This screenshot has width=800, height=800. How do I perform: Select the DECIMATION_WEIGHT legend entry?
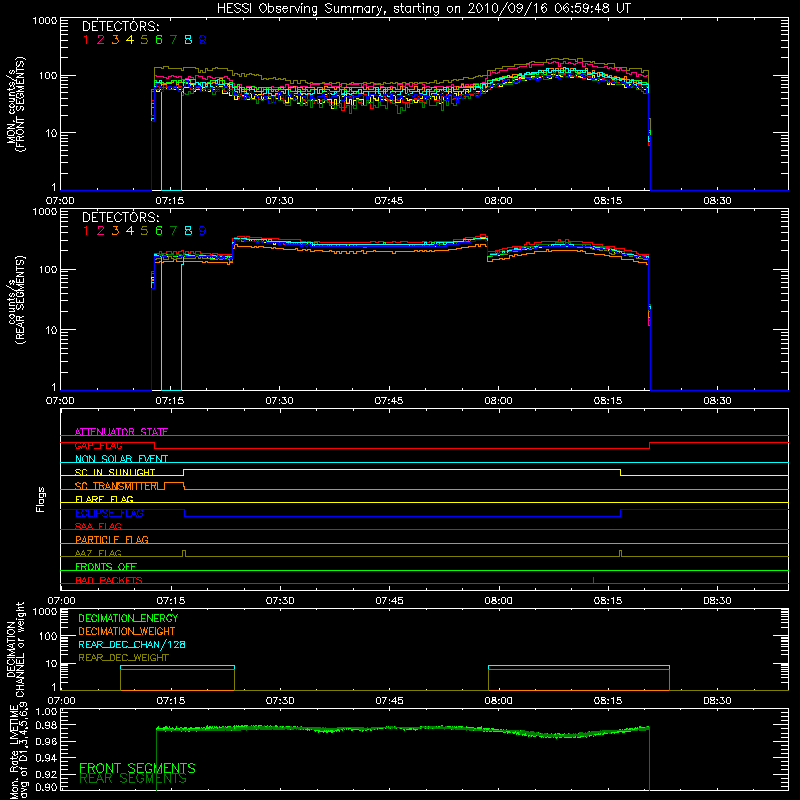[x=127, y=631]
